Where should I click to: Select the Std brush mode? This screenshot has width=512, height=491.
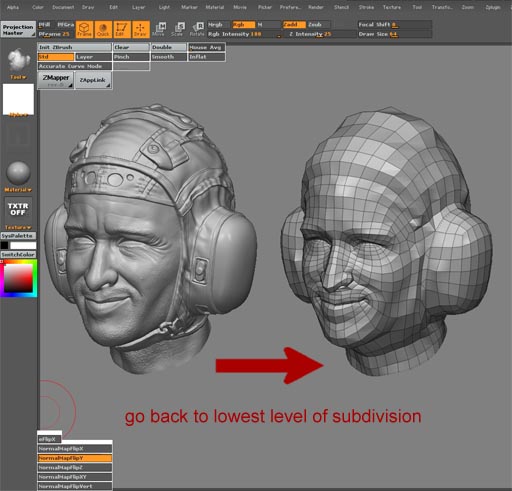56,57
